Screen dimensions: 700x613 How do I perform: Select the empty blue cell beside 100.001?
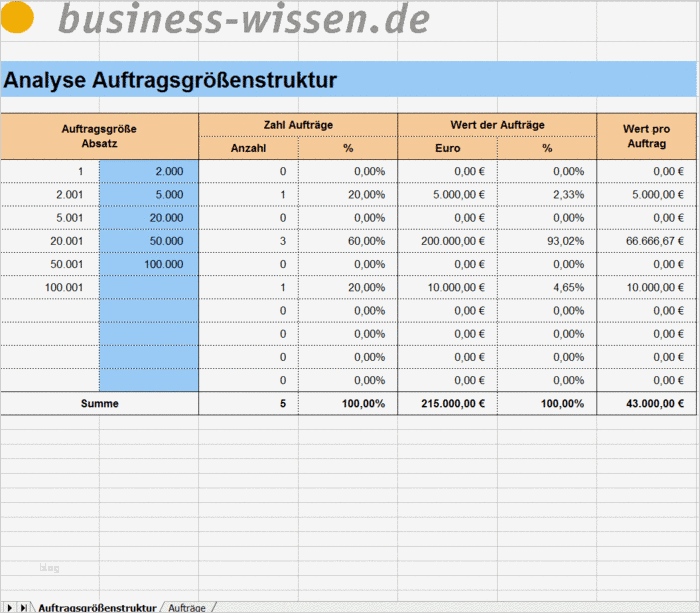[x=149, y=288]
